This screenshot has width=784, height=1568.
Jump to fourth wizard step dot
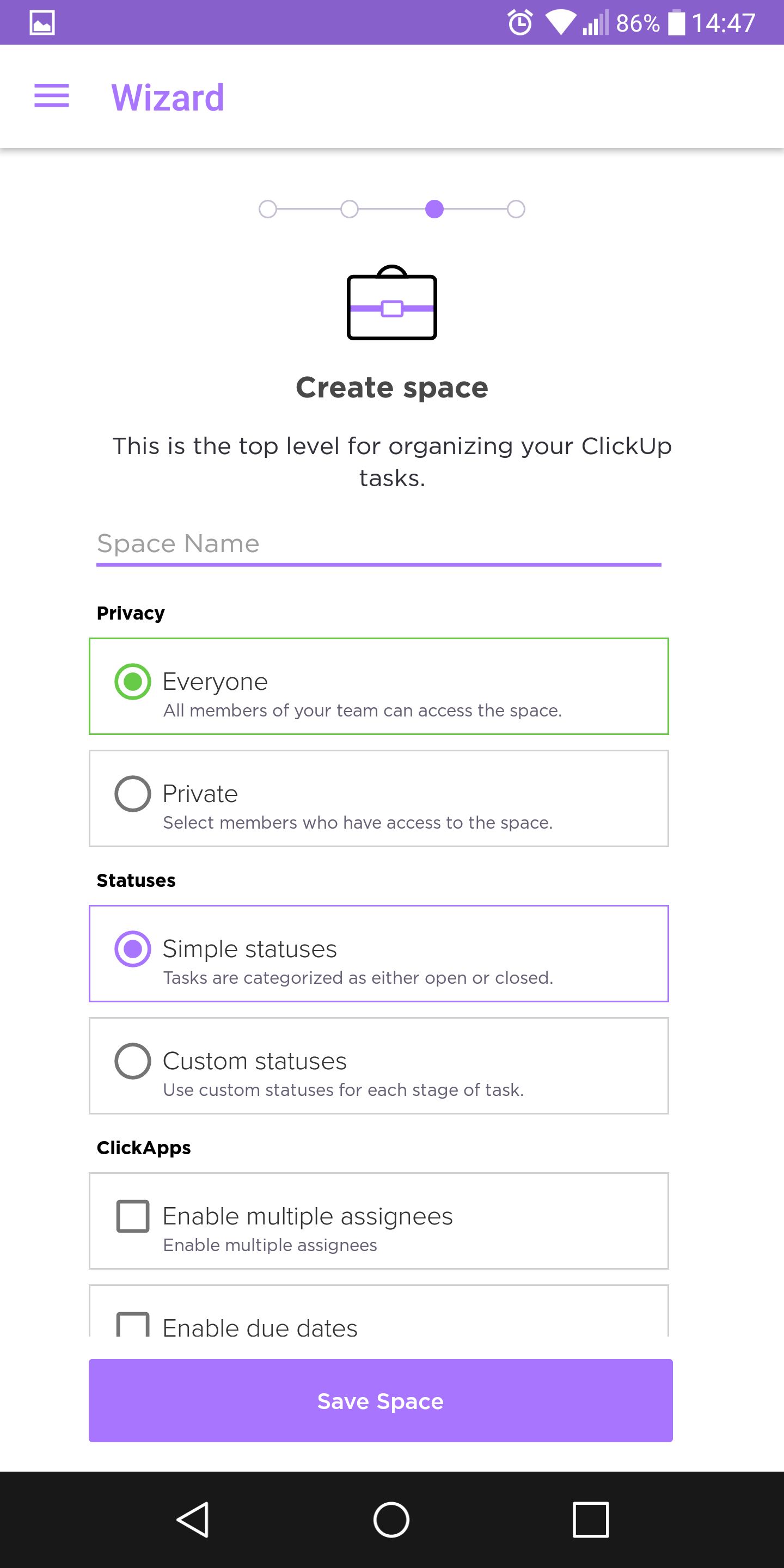[516, 210]
